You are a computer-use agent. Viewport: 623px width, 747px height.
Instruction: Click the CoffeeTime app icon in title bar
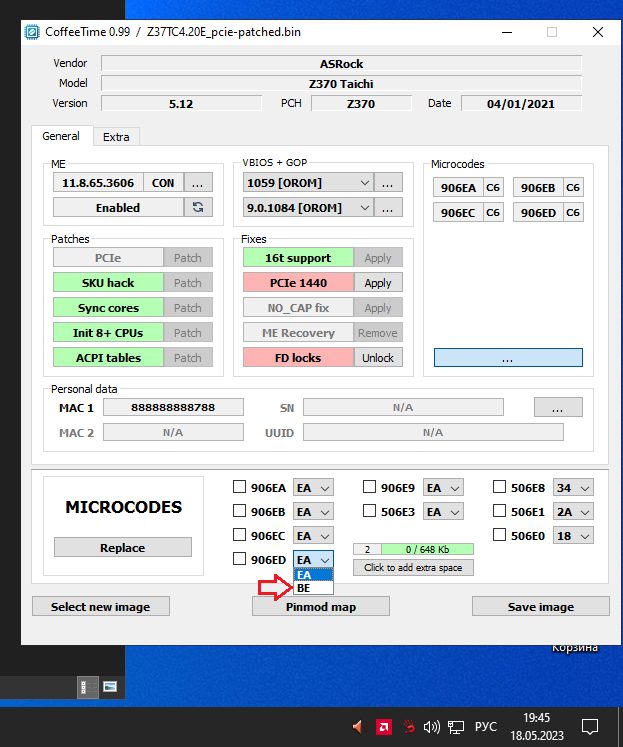[32, 32]
